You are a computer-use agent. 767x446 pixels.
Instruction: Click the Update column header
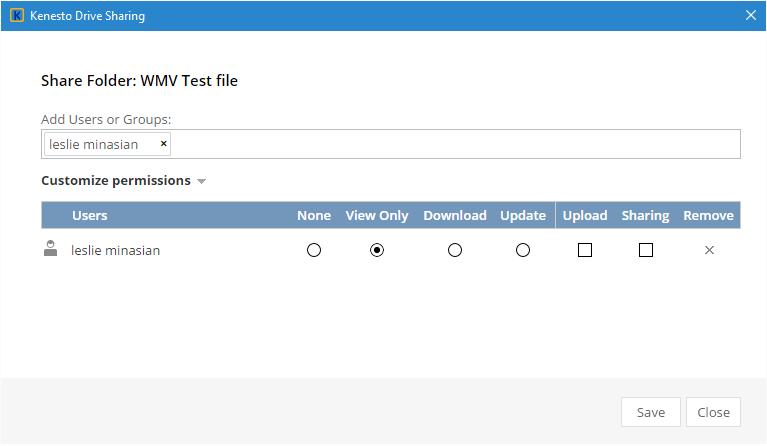pyautogui.click(x=523, y=215)
